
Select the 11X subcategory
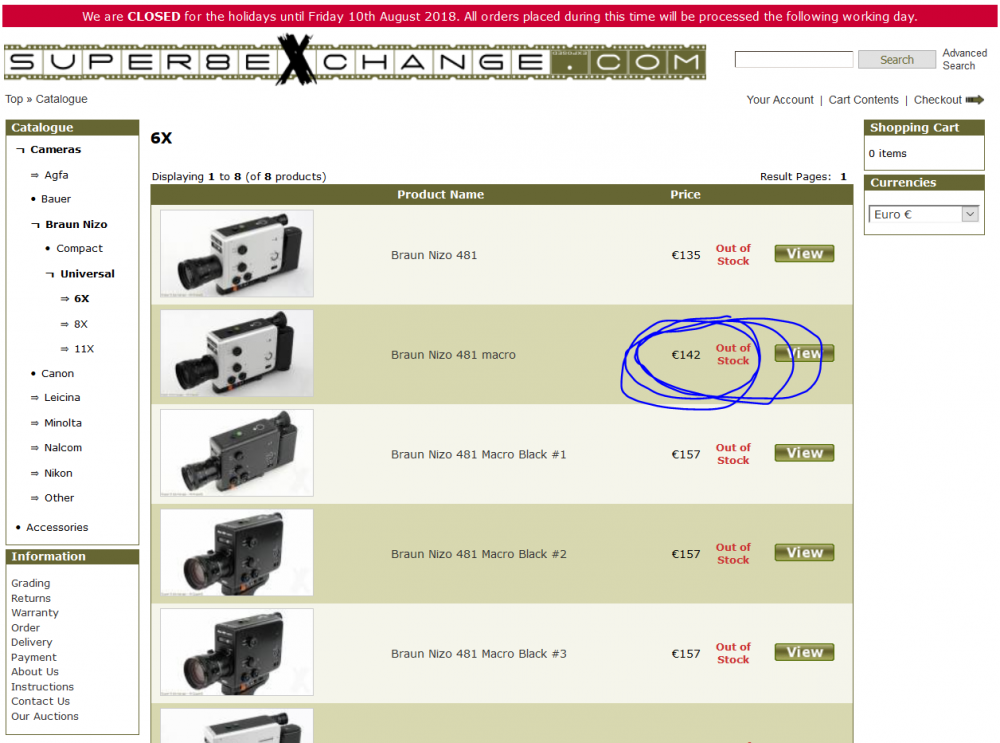pyautogui.click(x=83, y=349)
